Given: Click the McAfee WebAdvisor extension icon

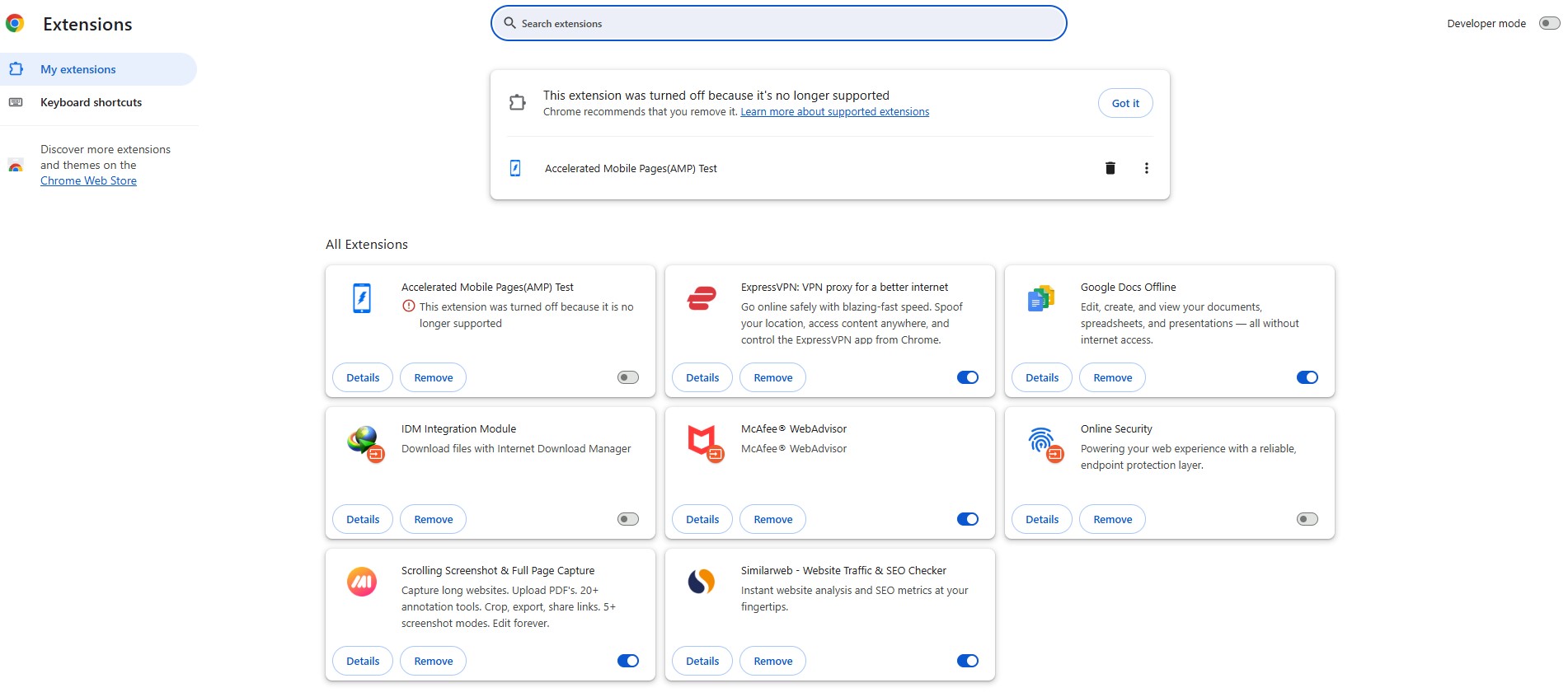Looking at the screenshot, I should coord(703,442).
